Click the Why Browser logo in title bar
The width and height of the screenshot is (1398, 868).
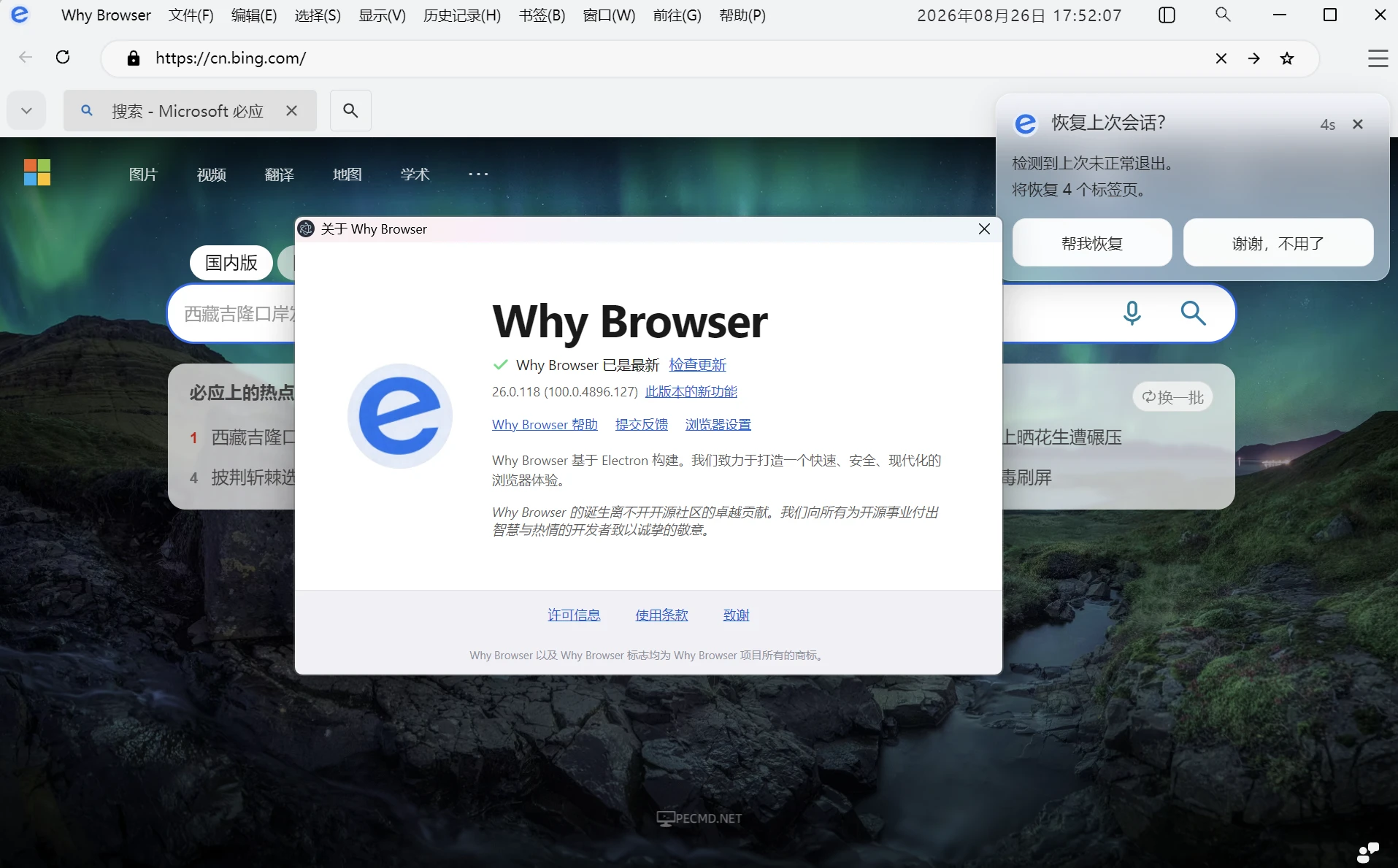[20, 15]
